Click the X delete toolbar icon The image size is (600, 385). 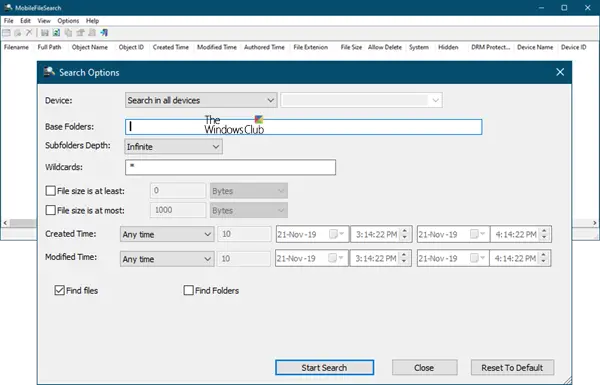point(29,33)
